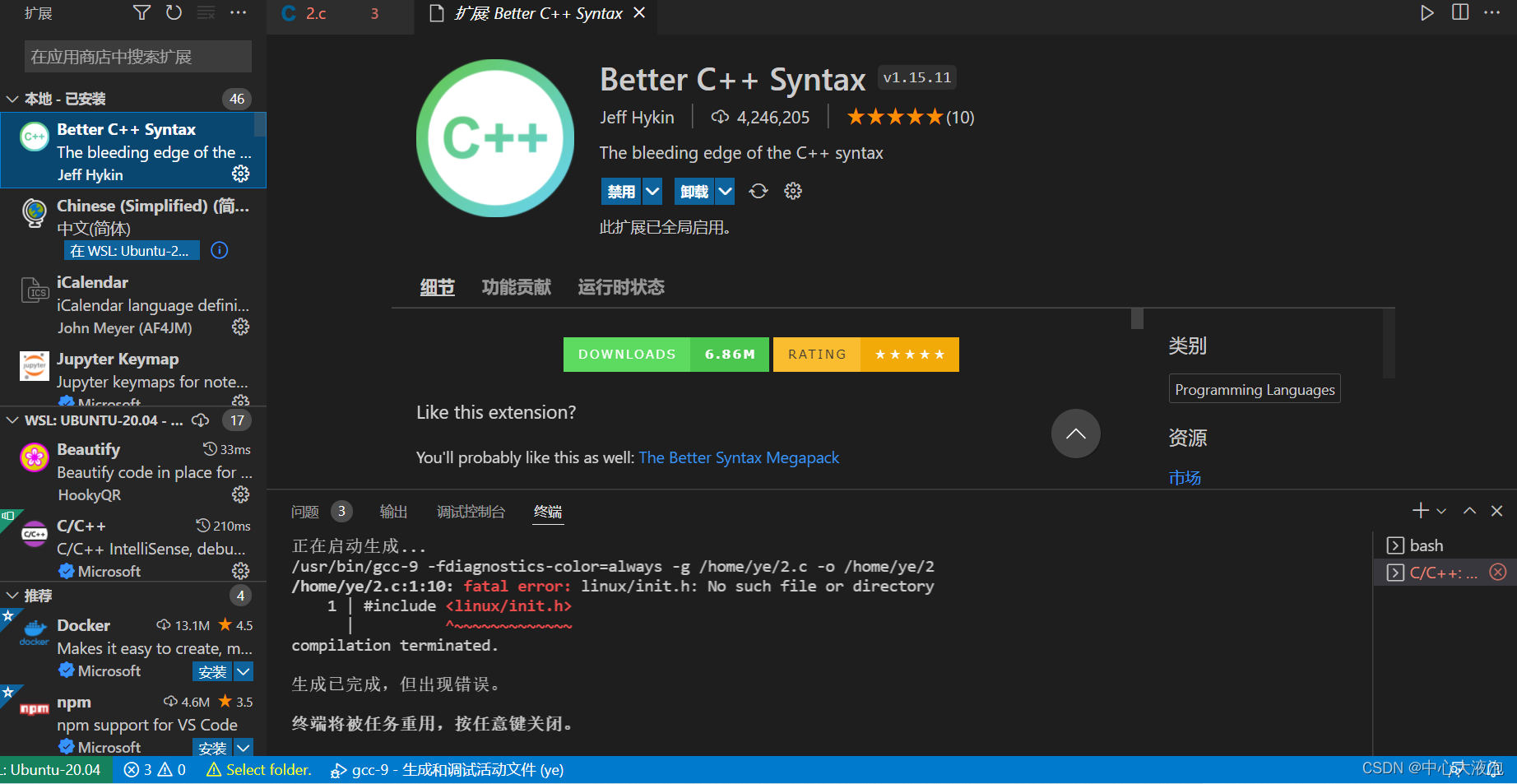Kill the C/C++ task terminal
Image resolution: width=1517 pixels, height=784 pixels.
[x=1498, y=573]
